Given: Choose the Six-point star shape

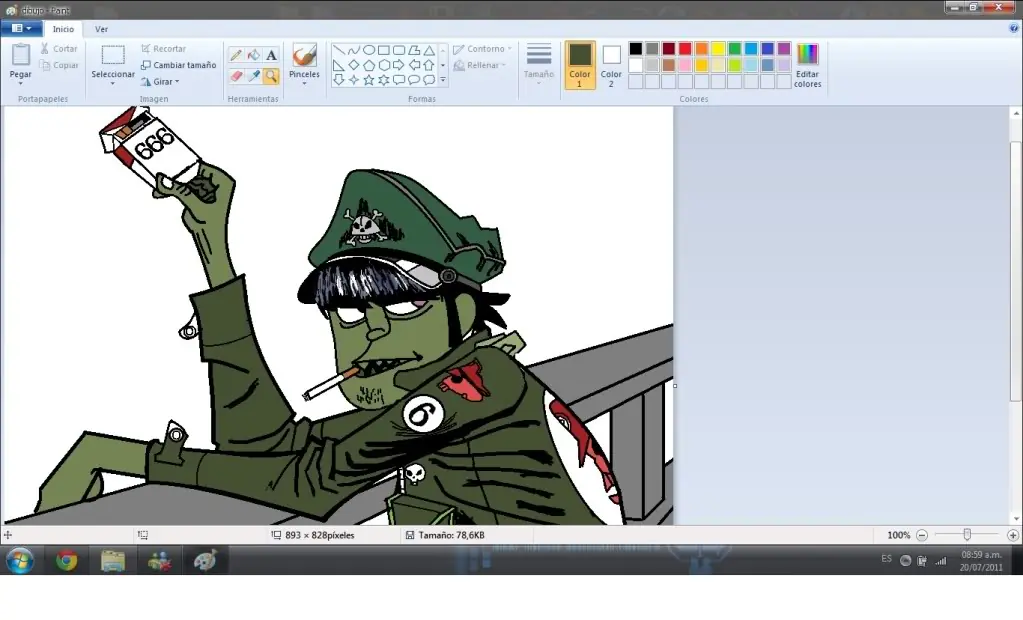Looking at the screenshot, I should (384, 80).
